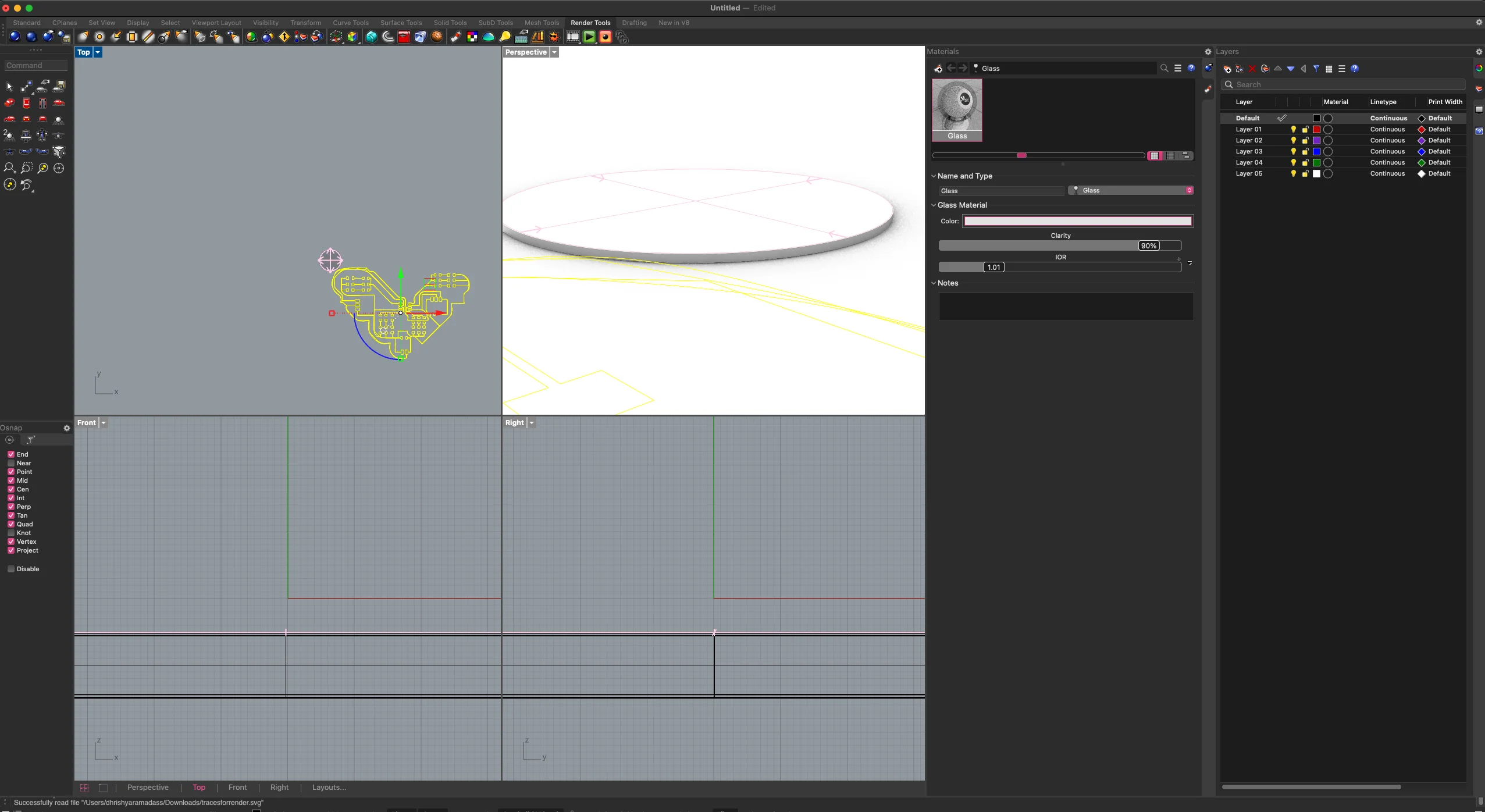The height and width of the screenshot is (812, 1485).
Task: Toggle the Mid osnap checkbox
Action: (x=11, y=480)
